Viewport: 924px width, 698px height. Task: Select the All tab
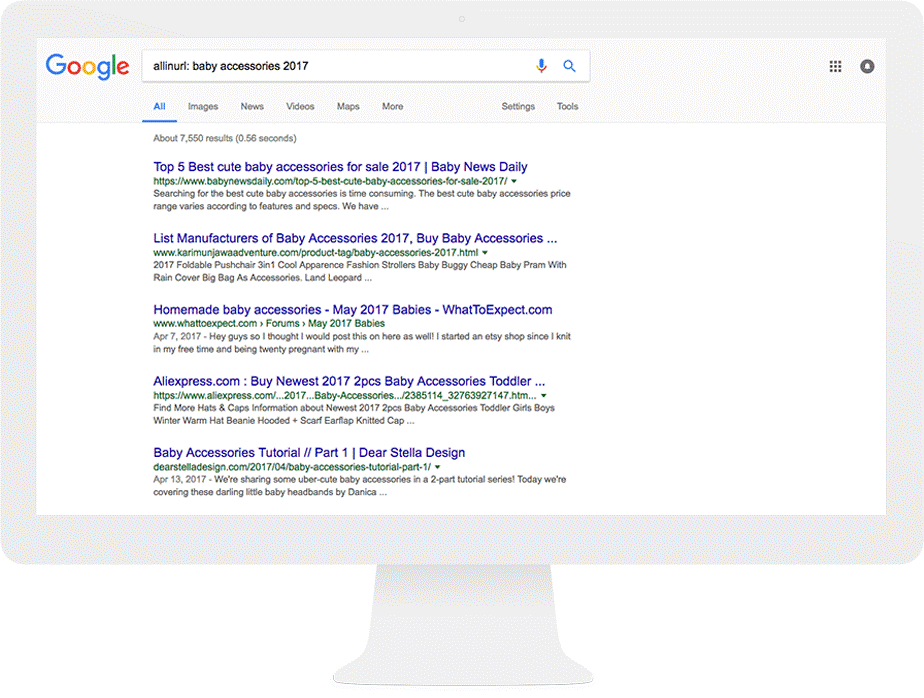[159, 107]
